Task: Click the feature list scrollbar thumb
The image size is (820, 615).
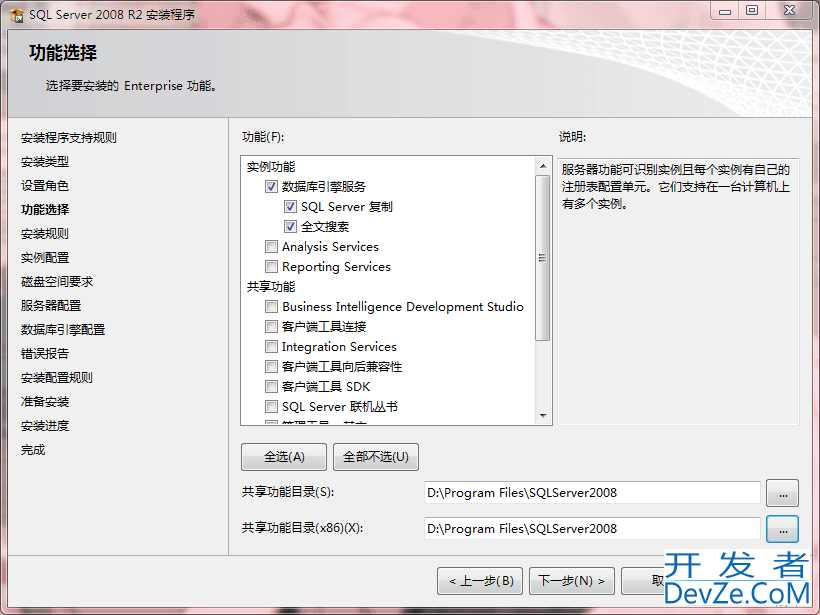Action: pyautogui.click(x=543, y=258)
